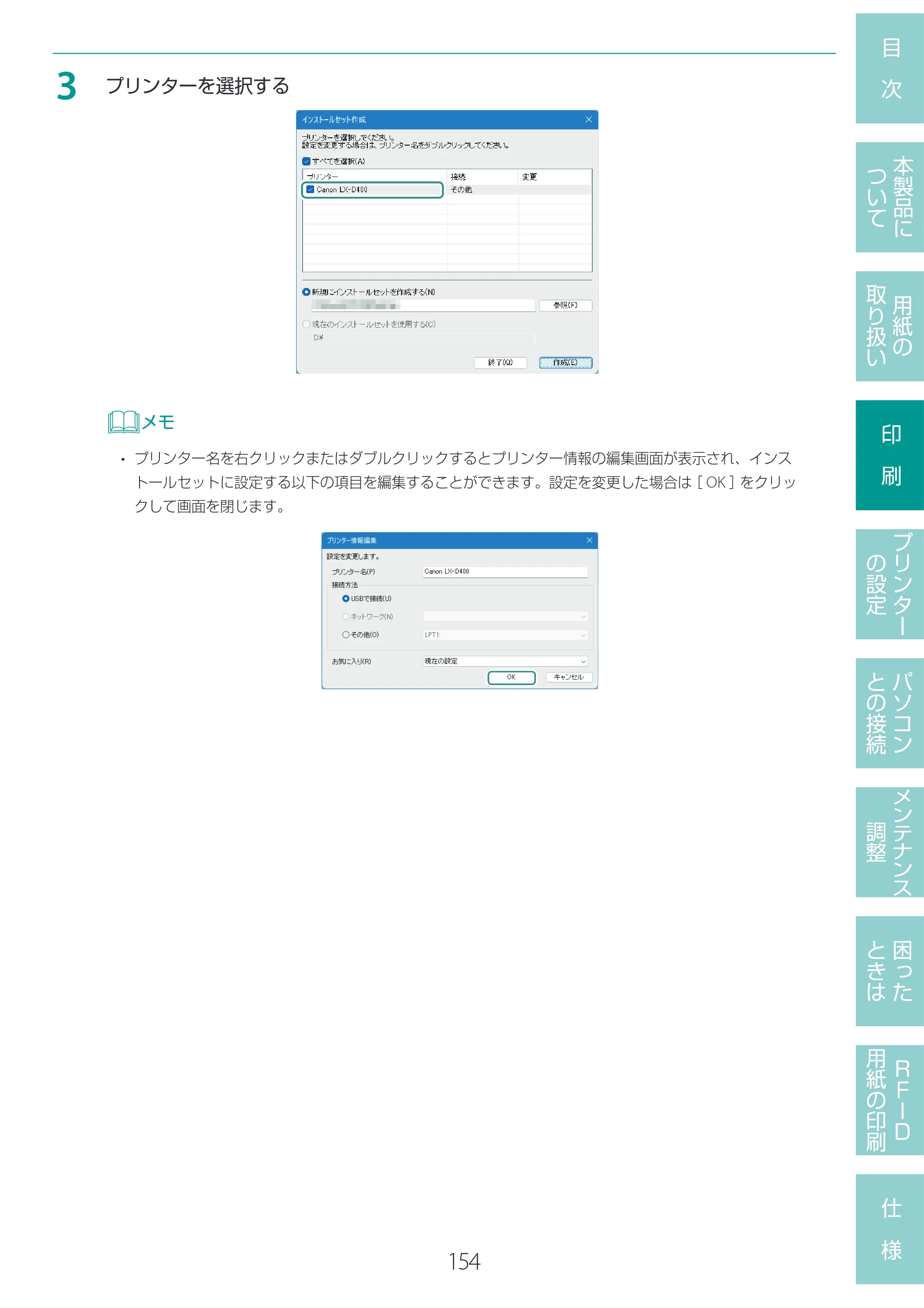Open the メンテナンス調整 side tab
The image size is (924, 1308).
pos(890,842)
